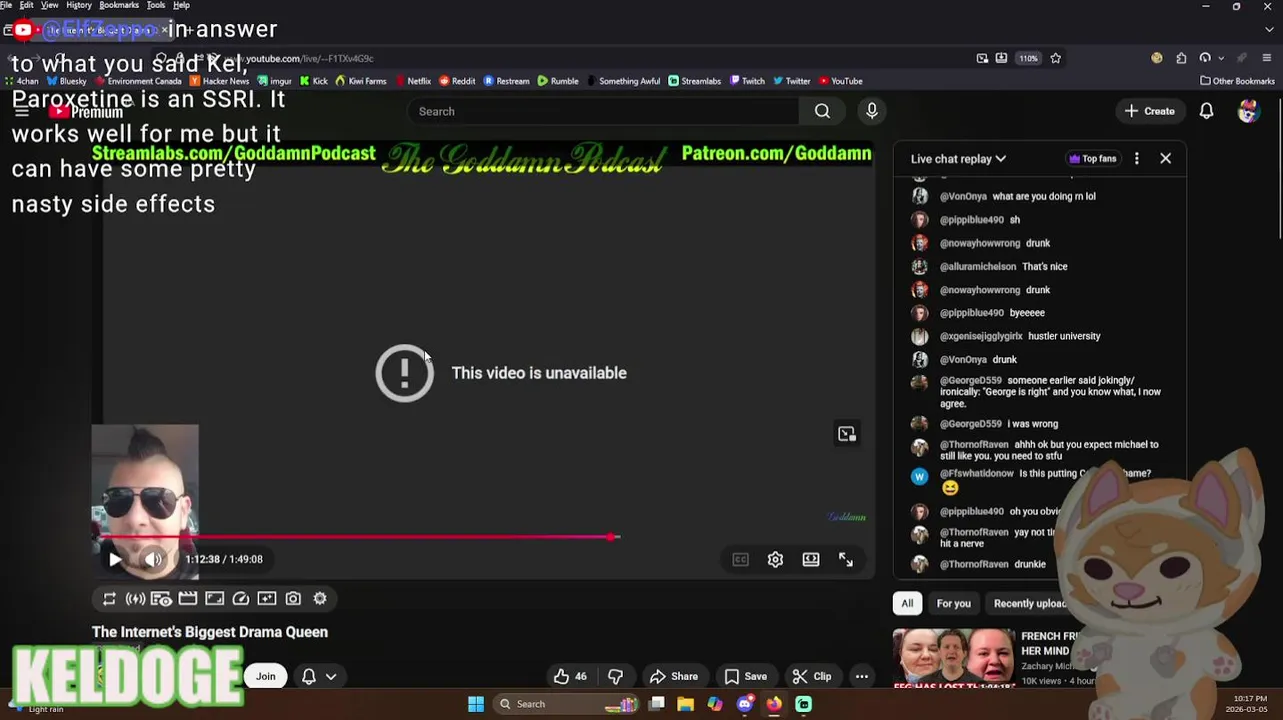Open live chat three-dot options
The image size is (1283, 720).
tap(1136, 158)
